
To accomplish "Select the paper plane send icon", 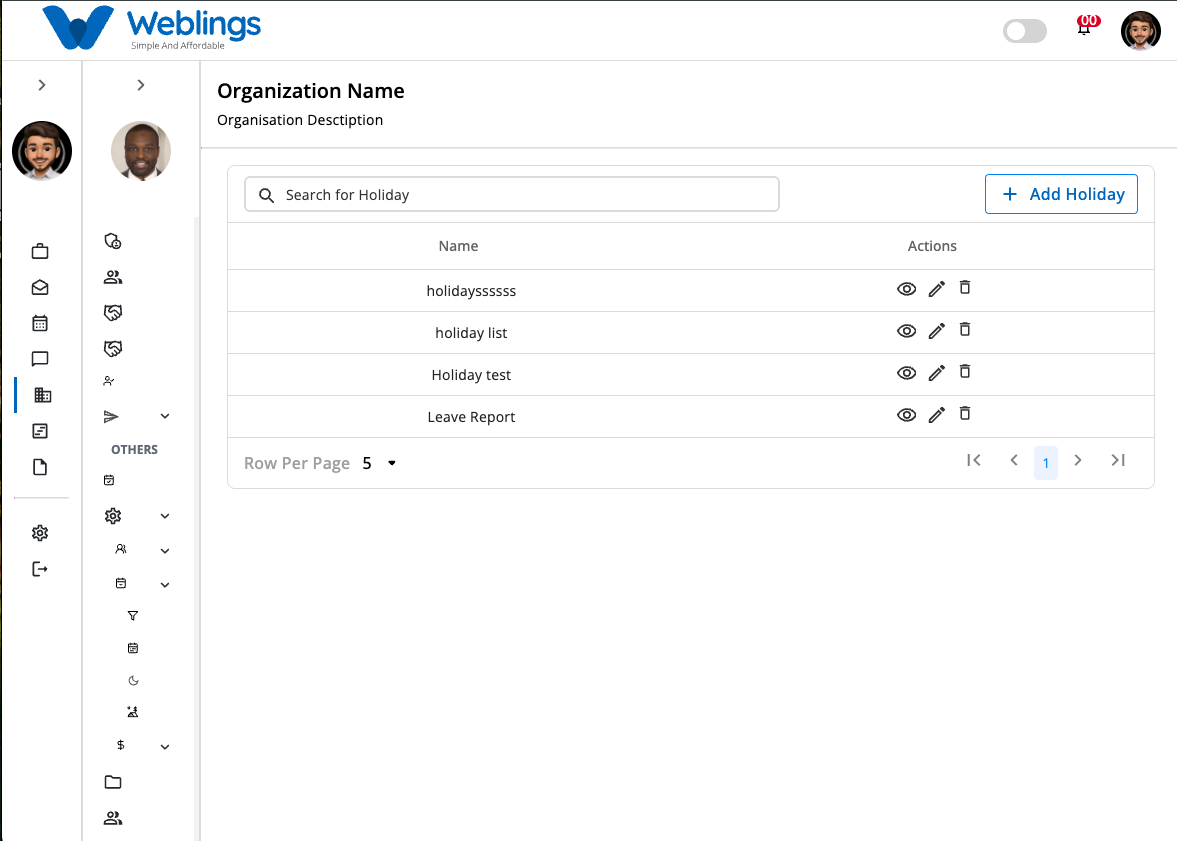I will click(111, 417).
